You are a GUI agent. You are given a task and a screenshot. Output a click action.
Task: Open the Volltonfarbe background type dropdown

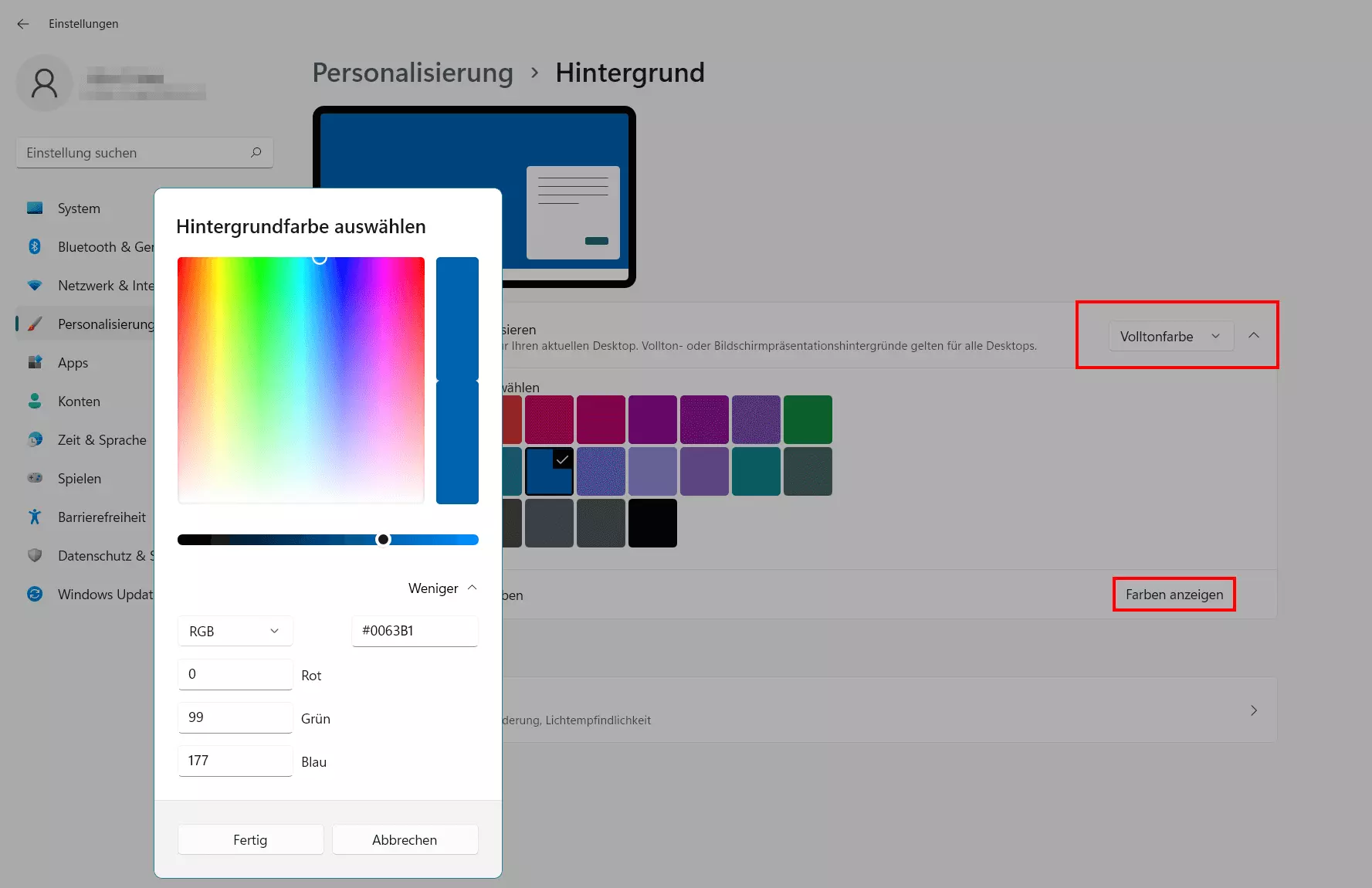point(1171,336)
